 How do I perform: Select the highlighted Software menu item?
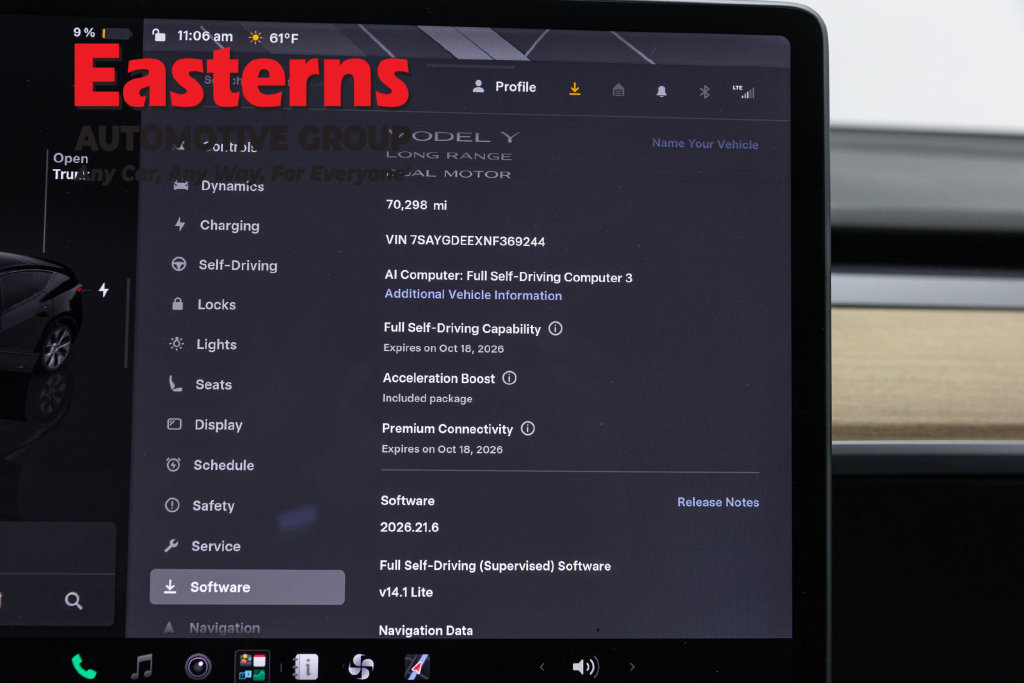point(247,587)
